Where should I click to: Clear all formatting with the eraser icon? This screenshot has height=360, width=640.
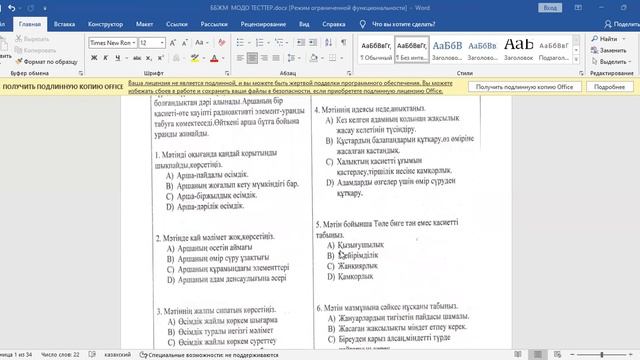pos(222,42)
